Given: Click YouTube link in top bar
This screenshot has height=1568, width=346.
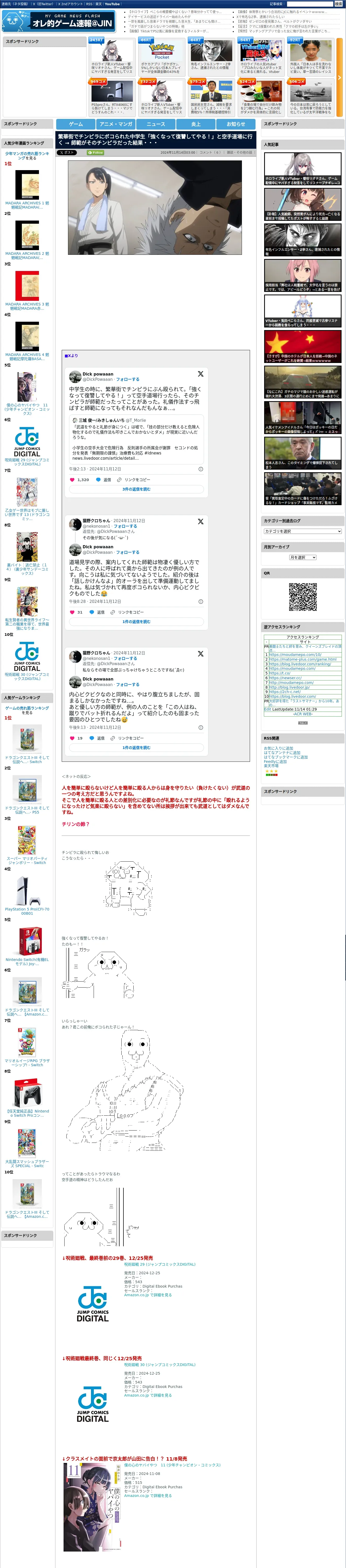Looking at the screenshot, I should point(112,4).
